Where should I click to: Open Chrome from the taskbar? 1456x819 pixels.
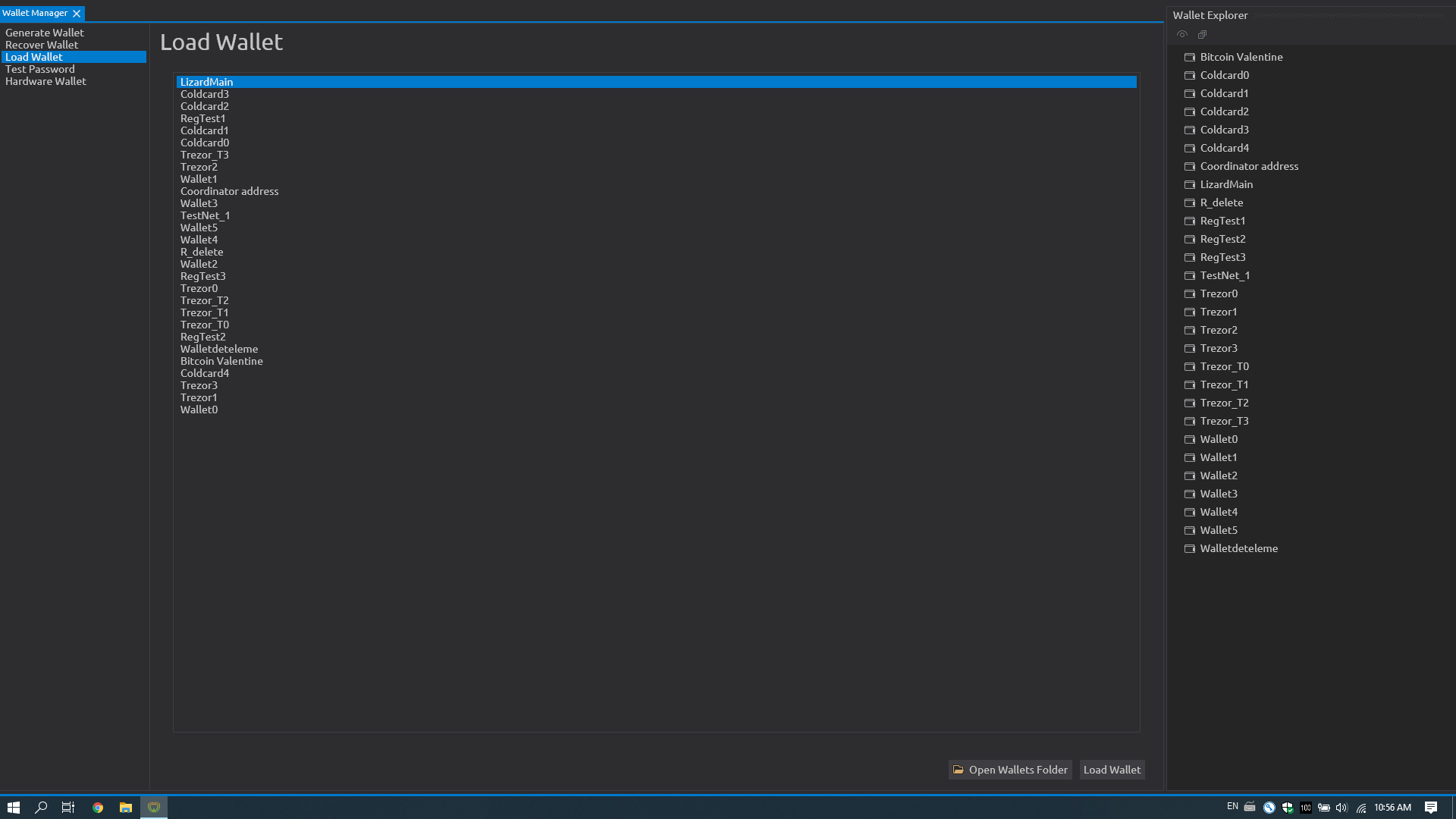tap(98, 808)
